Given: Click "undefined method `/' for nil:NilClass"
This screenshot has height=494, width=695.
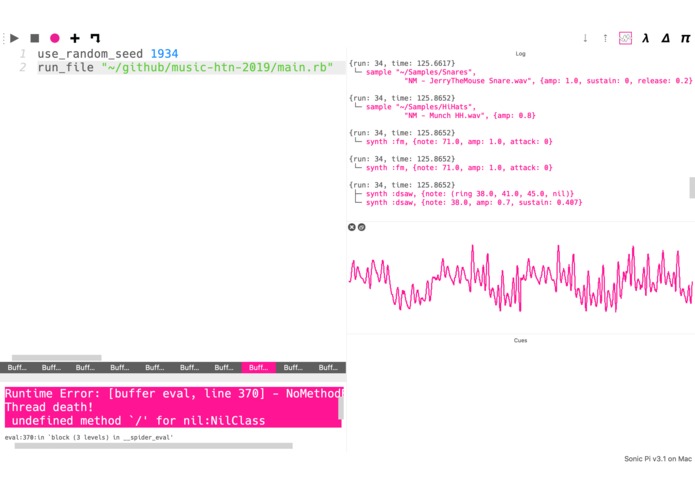Looking at the screenshot, I should click(x=138, y=421).
